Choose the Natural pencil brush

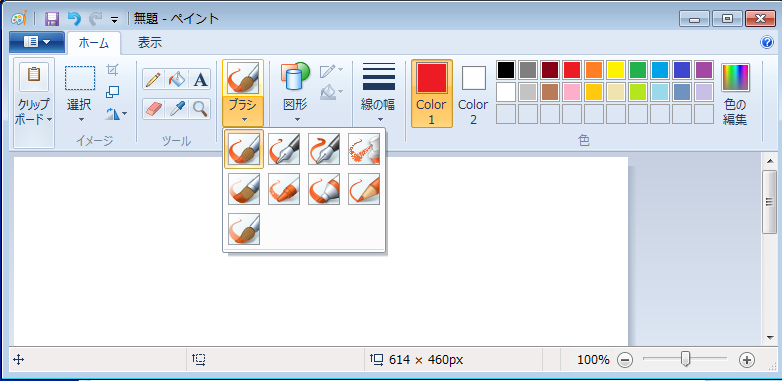coord(364,189)
